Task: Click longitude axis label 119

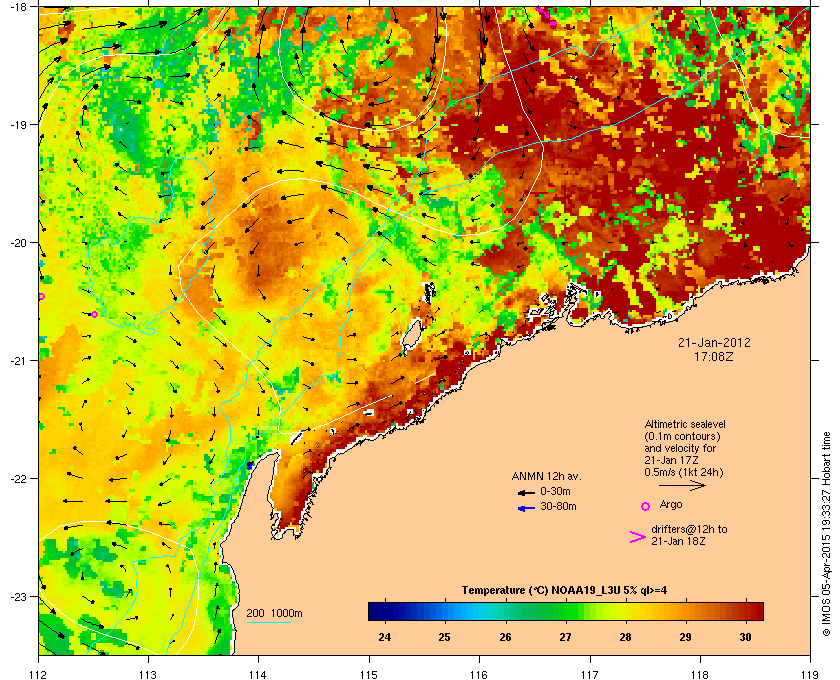Action: [810, 674]
